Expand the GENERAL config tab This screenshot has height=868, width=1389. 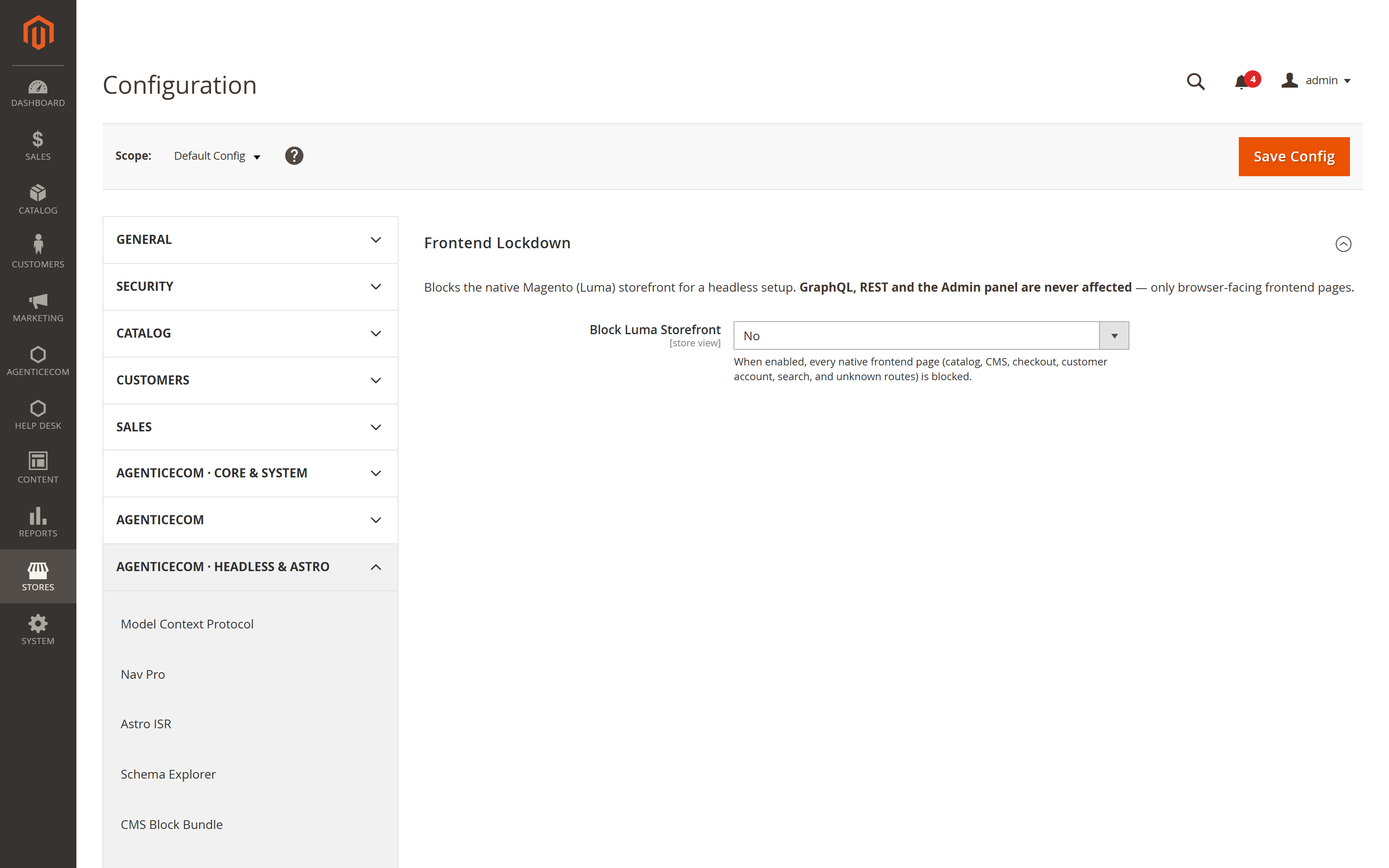(250, 240)
